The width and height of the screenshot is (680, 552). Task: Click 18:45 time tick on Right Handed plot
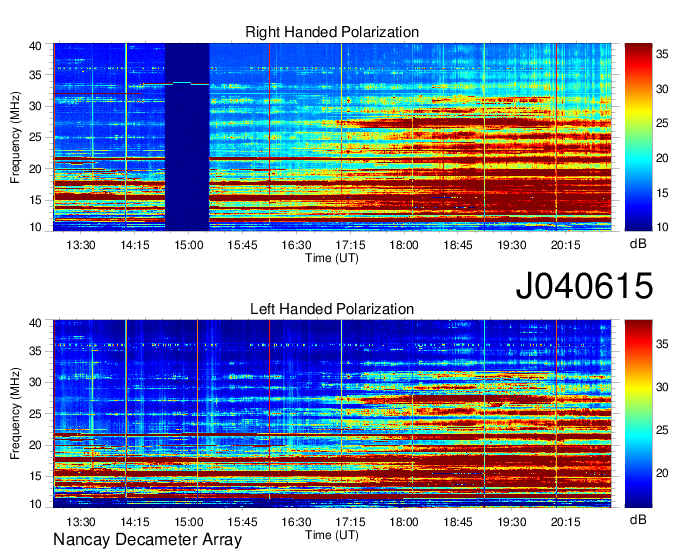pos(458,245)
